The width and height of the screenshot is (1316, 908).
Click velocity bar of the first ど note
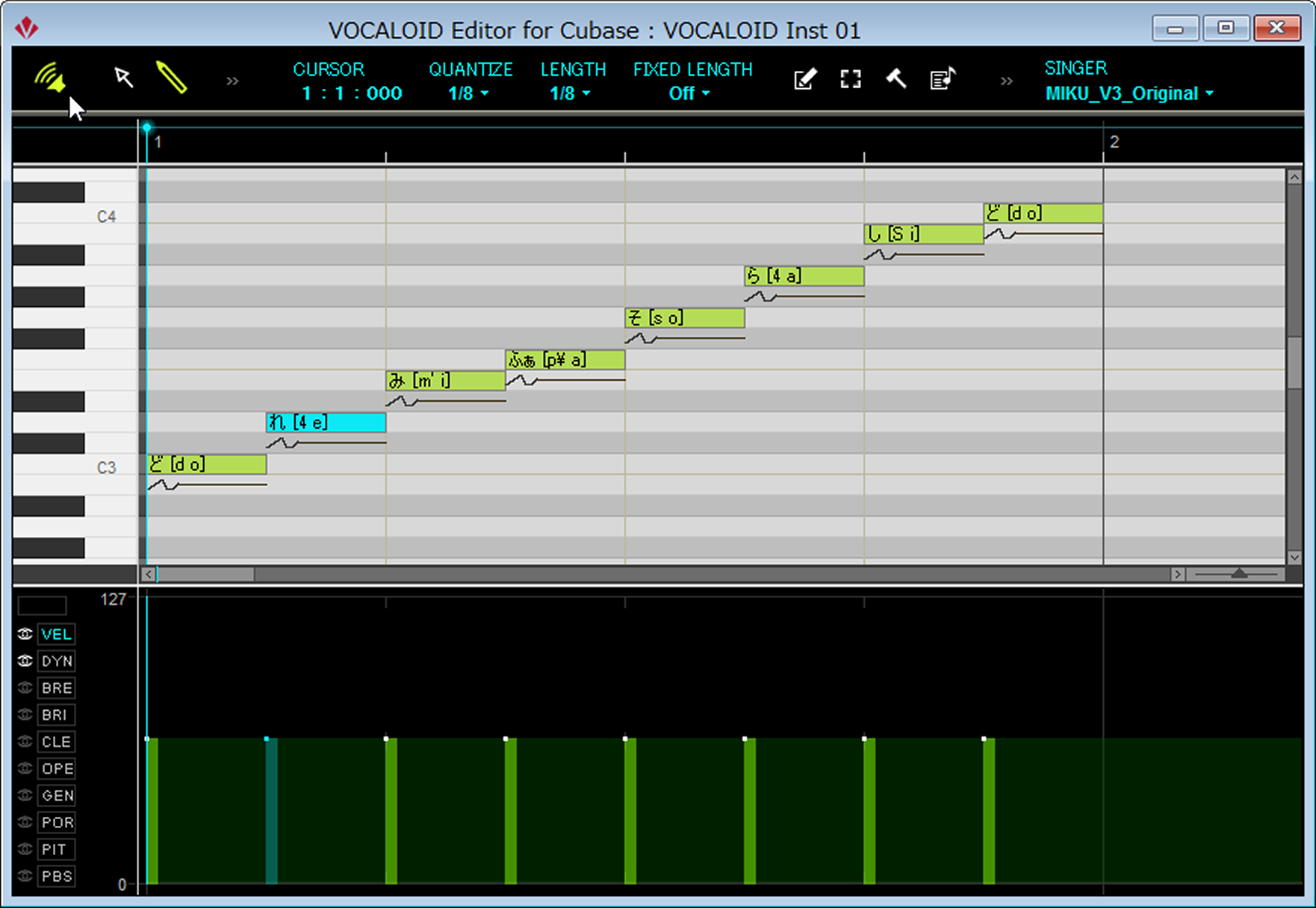152,812
